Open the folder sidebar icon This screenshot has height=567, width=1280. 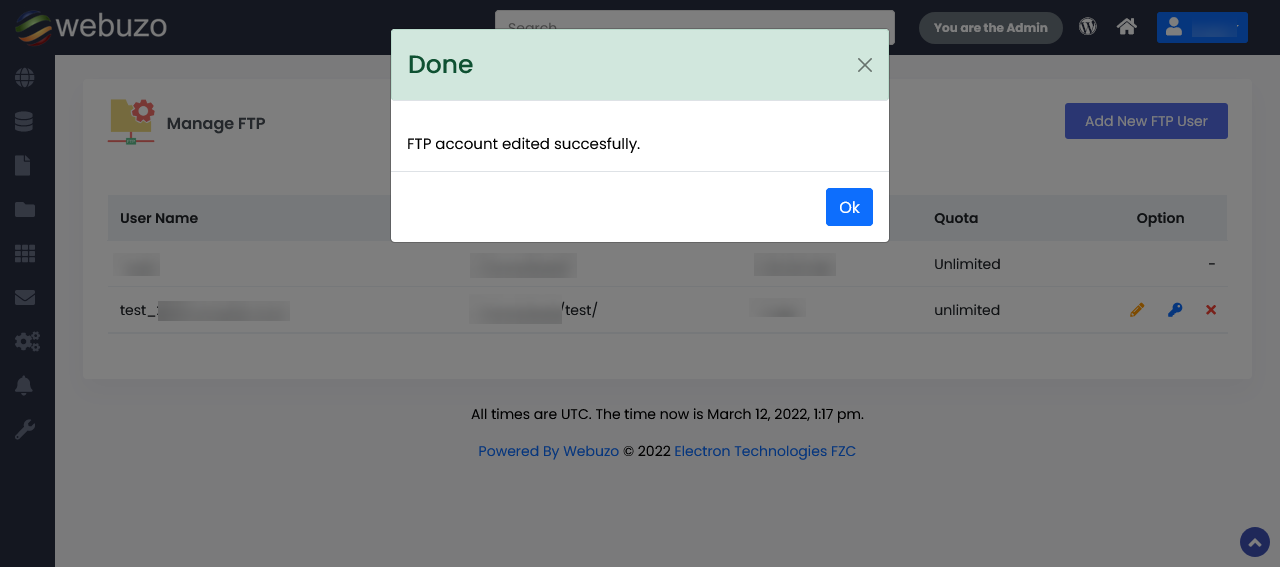(25, 210)
